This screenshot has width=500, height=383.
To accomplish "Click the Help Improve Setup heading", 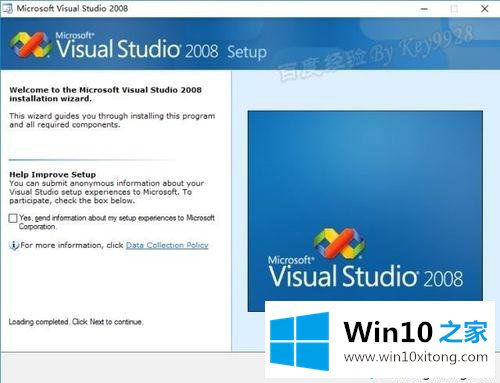I will pyautogui.click(x=52, y=174).
